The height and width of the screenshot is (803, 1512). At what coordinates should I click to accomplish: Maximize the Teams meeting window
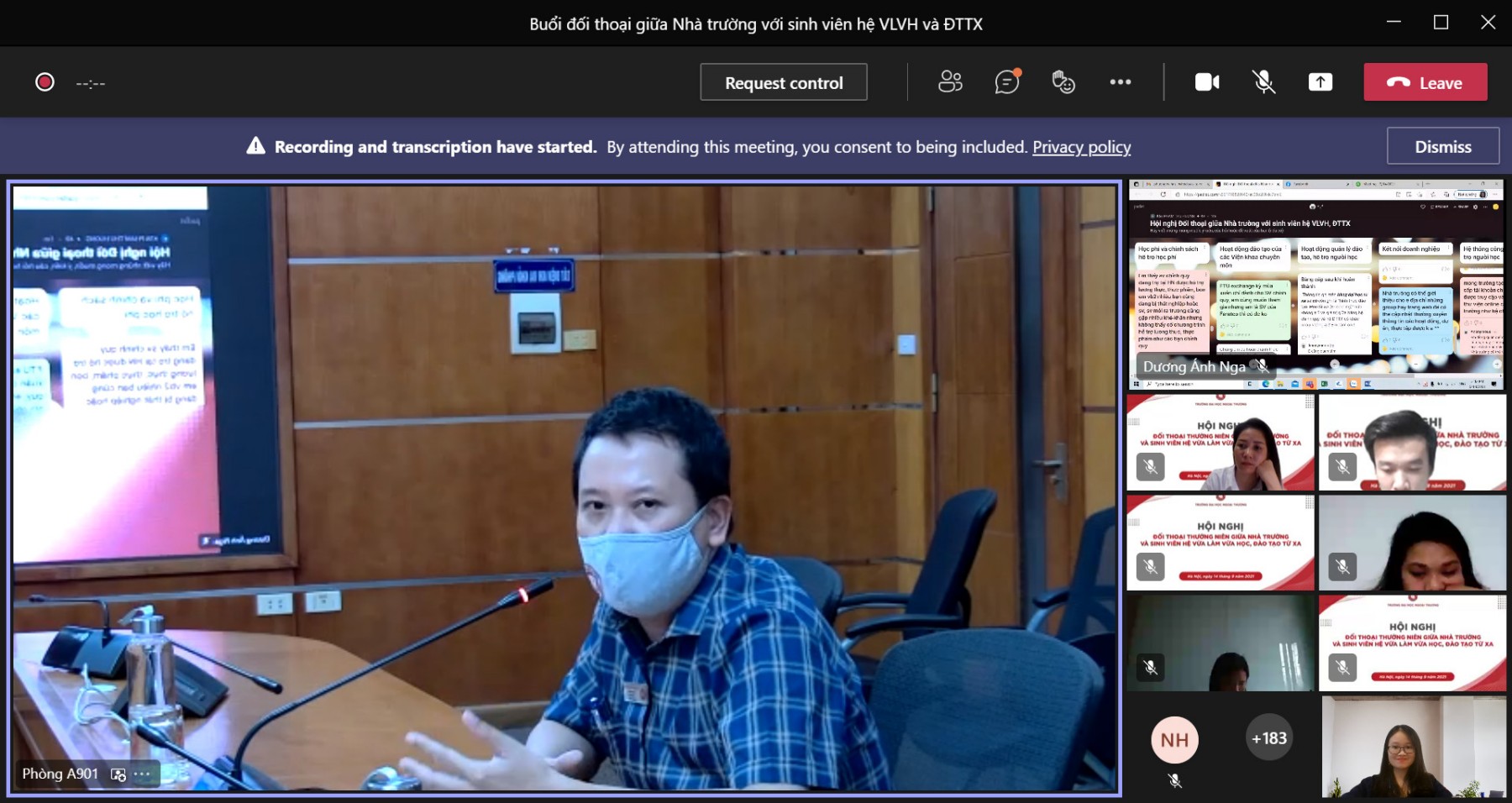coord(1441,23)
